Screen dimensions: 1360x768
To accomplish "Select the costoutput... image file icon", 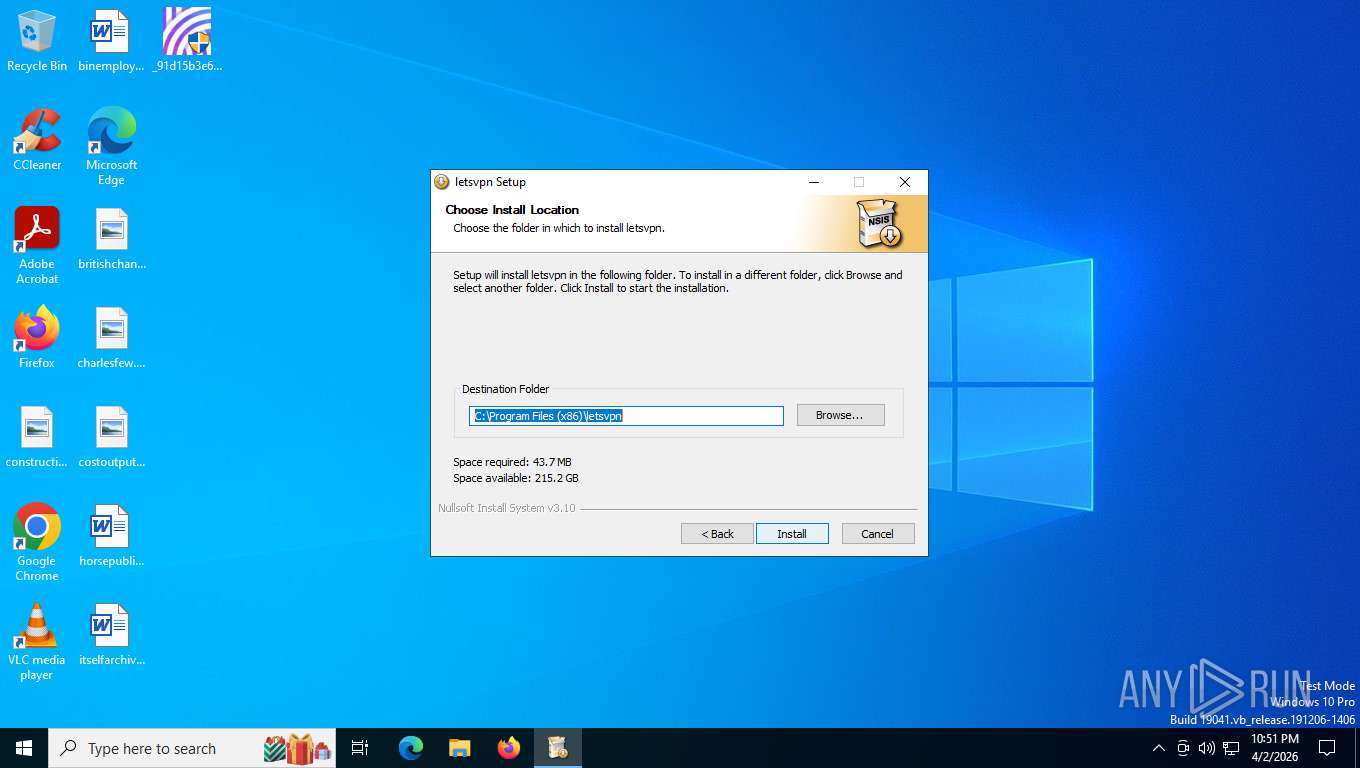I will point(111,437).
